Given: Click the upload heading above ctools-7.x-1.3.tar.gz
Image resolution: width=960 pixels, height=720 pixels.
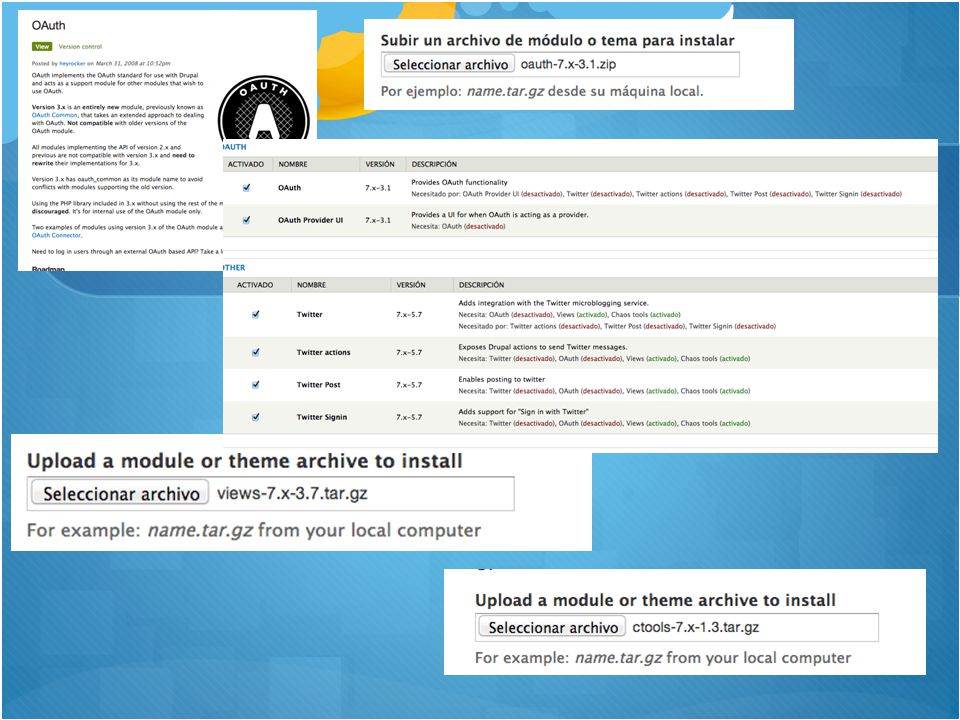Looking at the screenshot, I should [655, 600].
